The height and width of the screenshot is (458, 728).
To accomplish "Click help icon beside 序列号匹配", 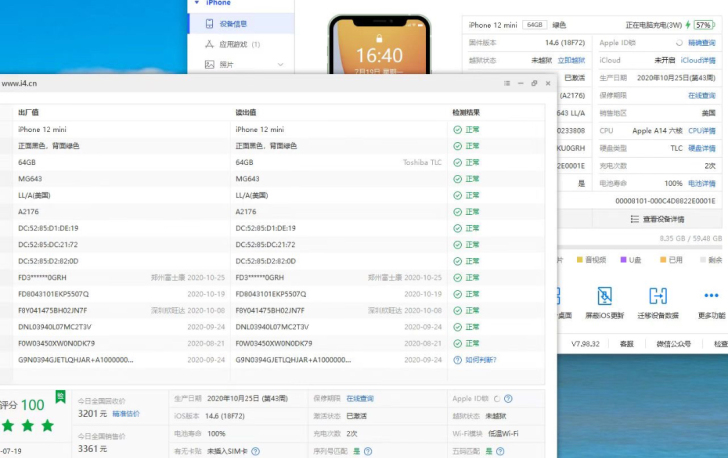I will point(368,451).
